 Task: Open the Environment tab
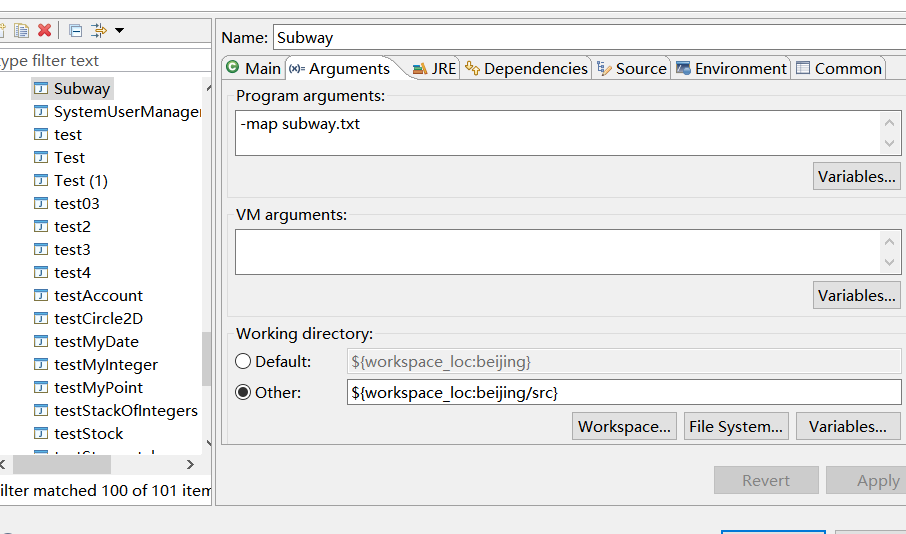click(x=731, y=68)
